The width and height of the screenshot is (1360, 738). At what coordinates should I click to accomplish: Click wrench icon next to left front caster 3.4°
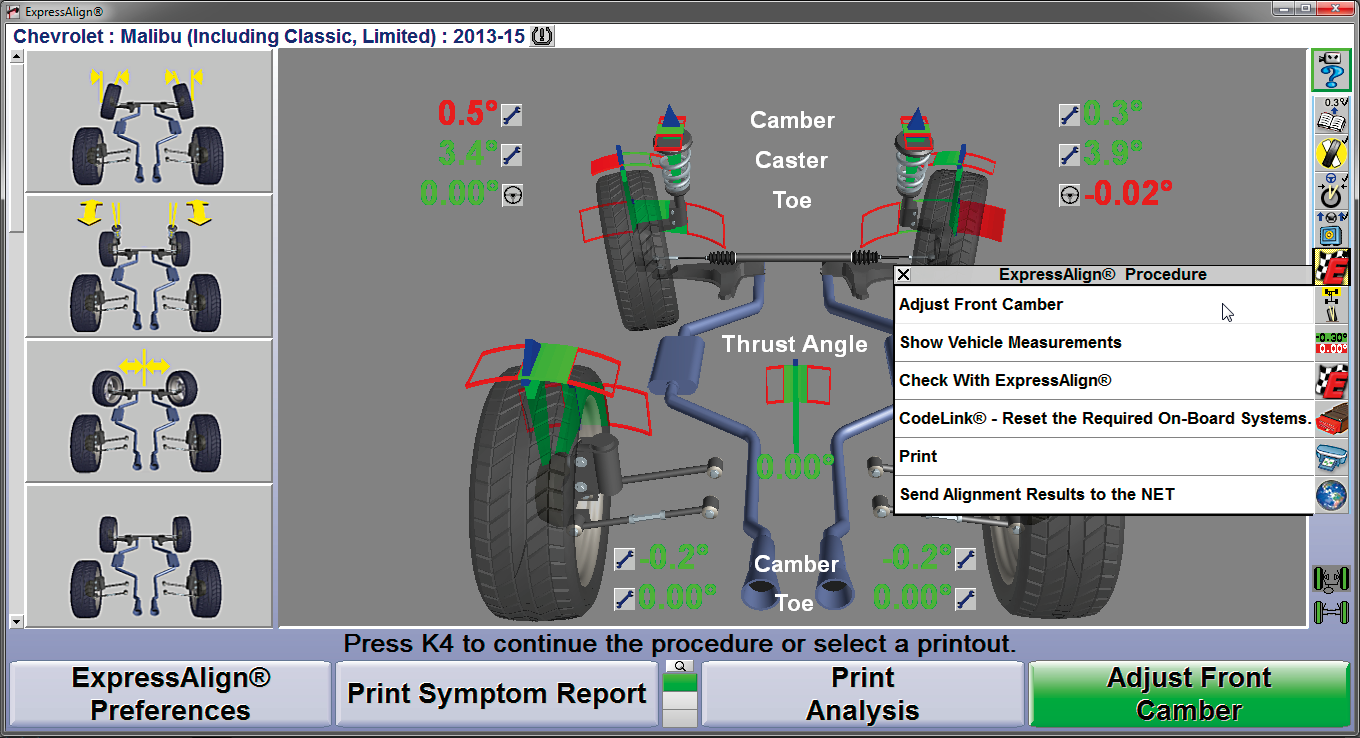pyautogui.click(x=512, y=155)
